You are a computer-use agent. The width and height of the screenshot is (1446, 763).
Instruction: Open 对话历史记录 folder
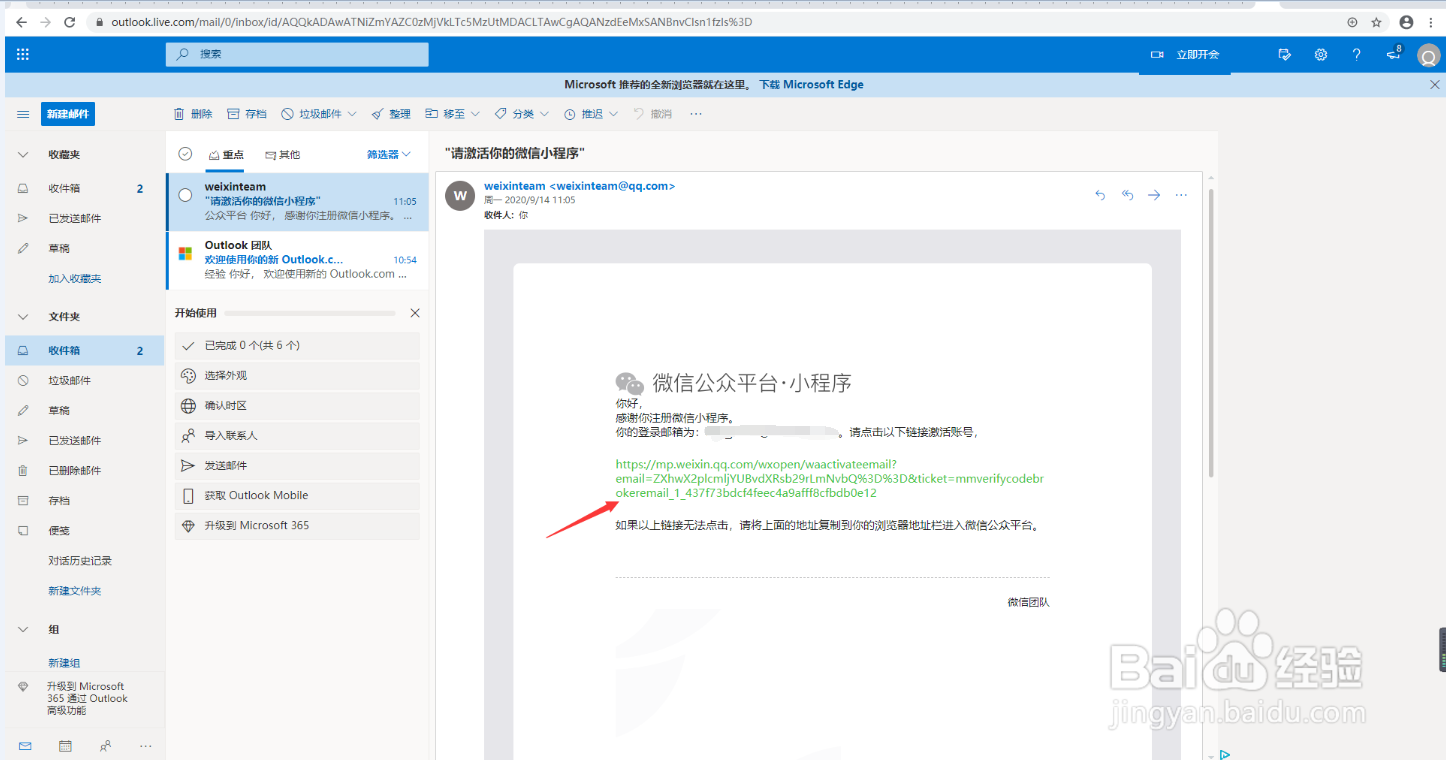(84, 560)
